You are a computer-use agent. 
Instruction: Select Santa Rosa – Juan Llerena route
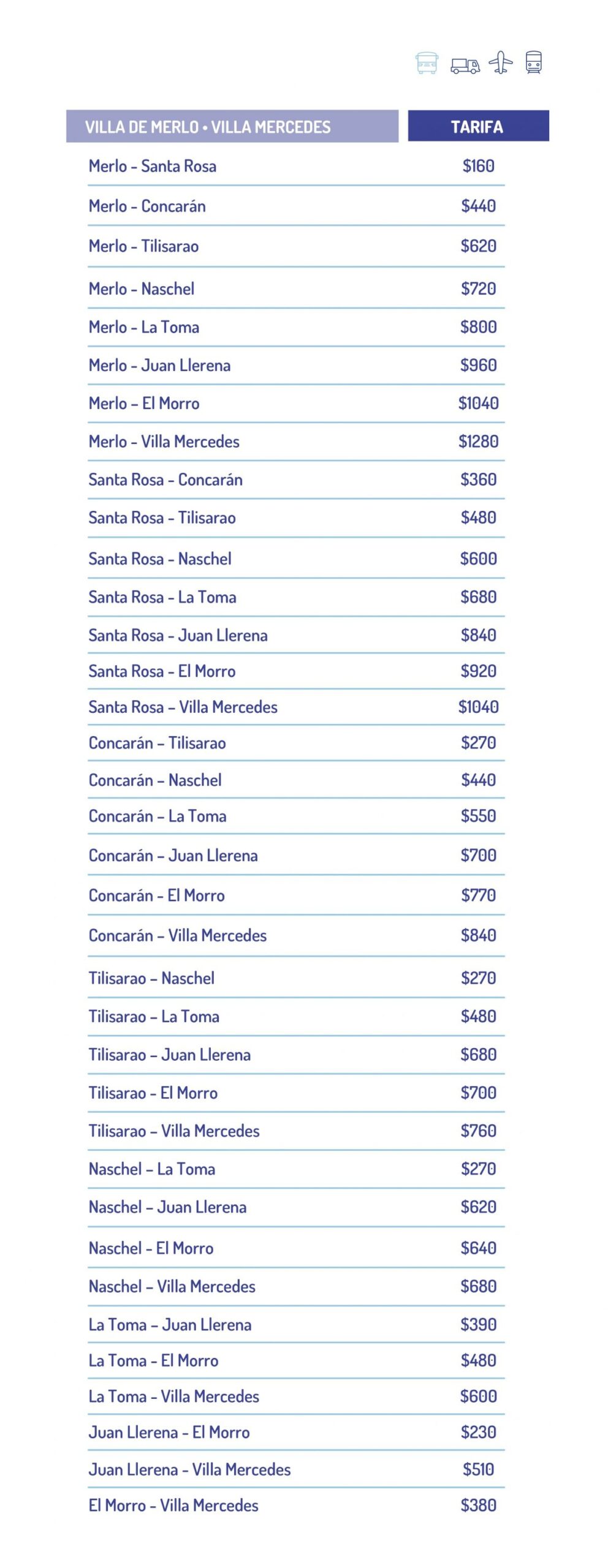pyautogui.click(x=178, y=636)
